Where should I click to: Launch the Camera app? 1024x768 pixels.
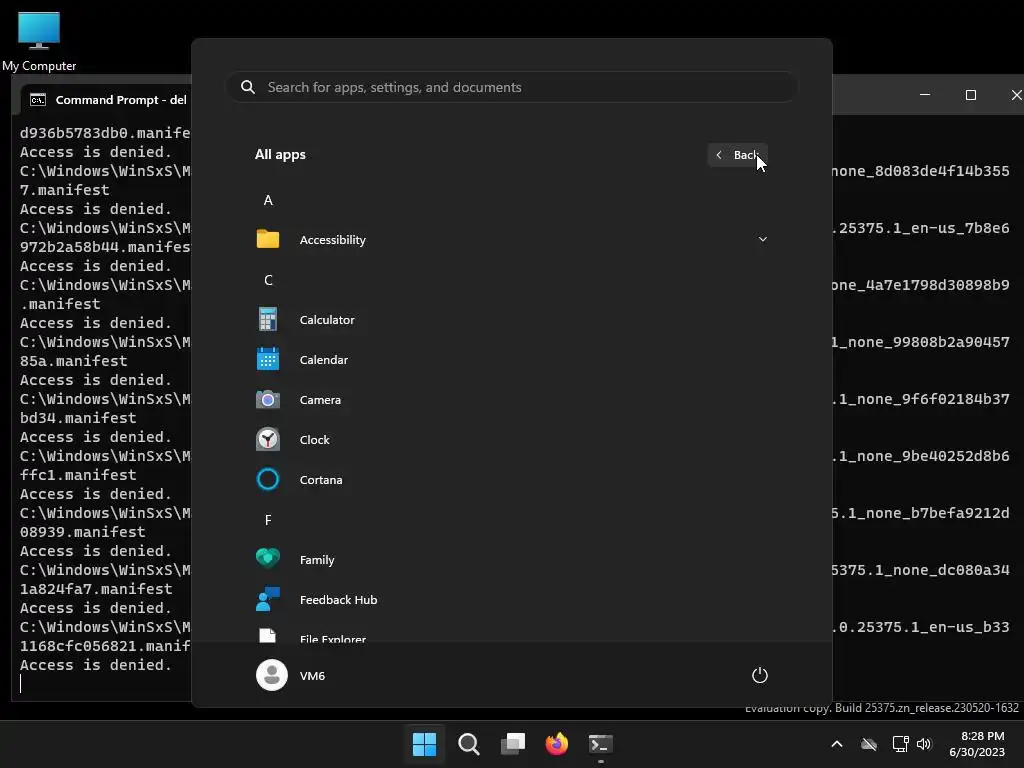(x=511, y=400)
